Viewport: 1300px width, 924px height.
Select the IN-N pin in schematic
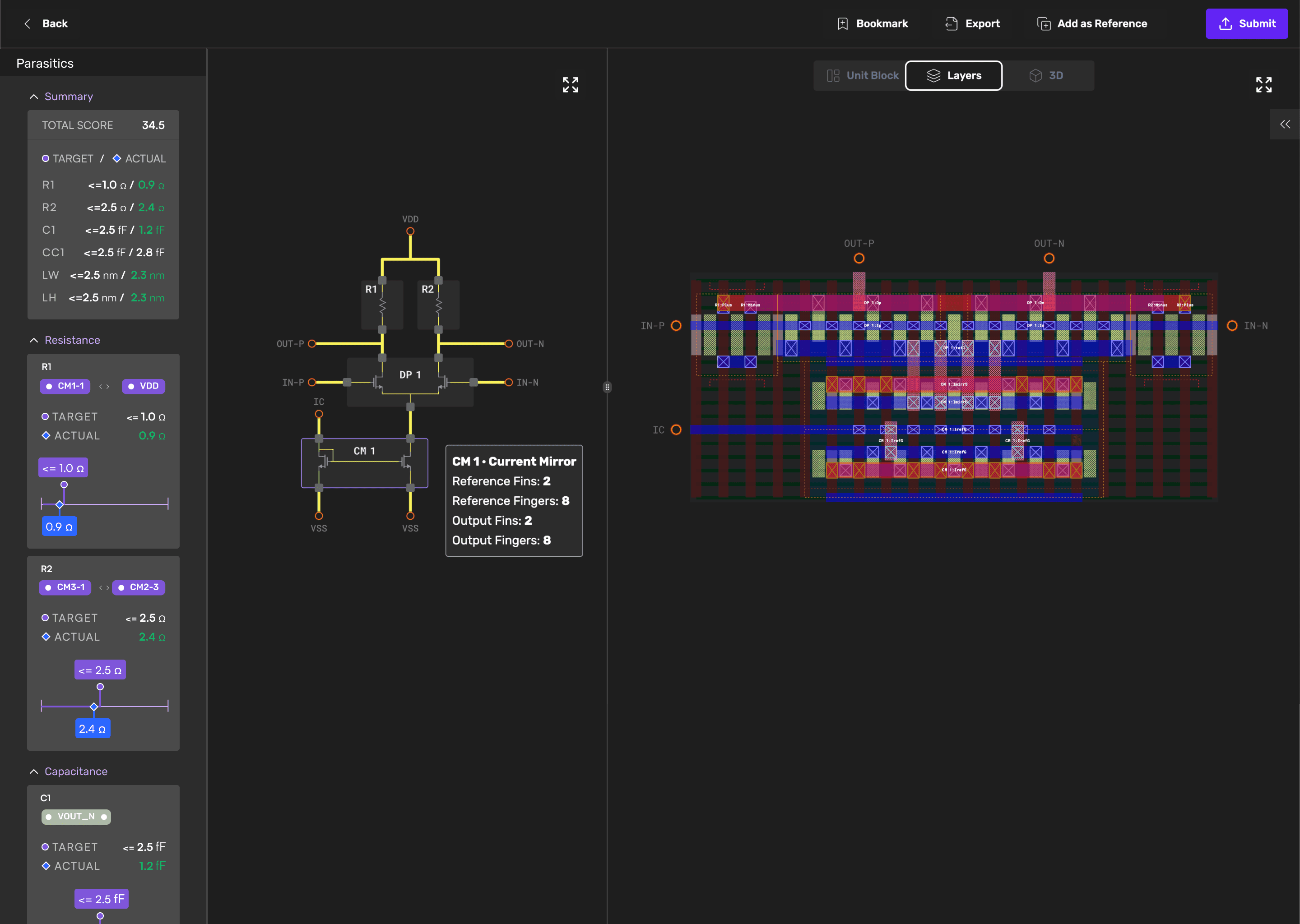point(508,382)
